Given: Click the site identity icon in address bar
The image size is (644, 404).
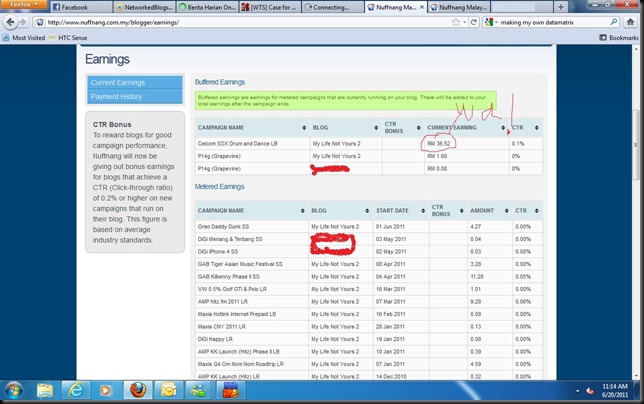Looking at the screenshot, I should point(40,22).
